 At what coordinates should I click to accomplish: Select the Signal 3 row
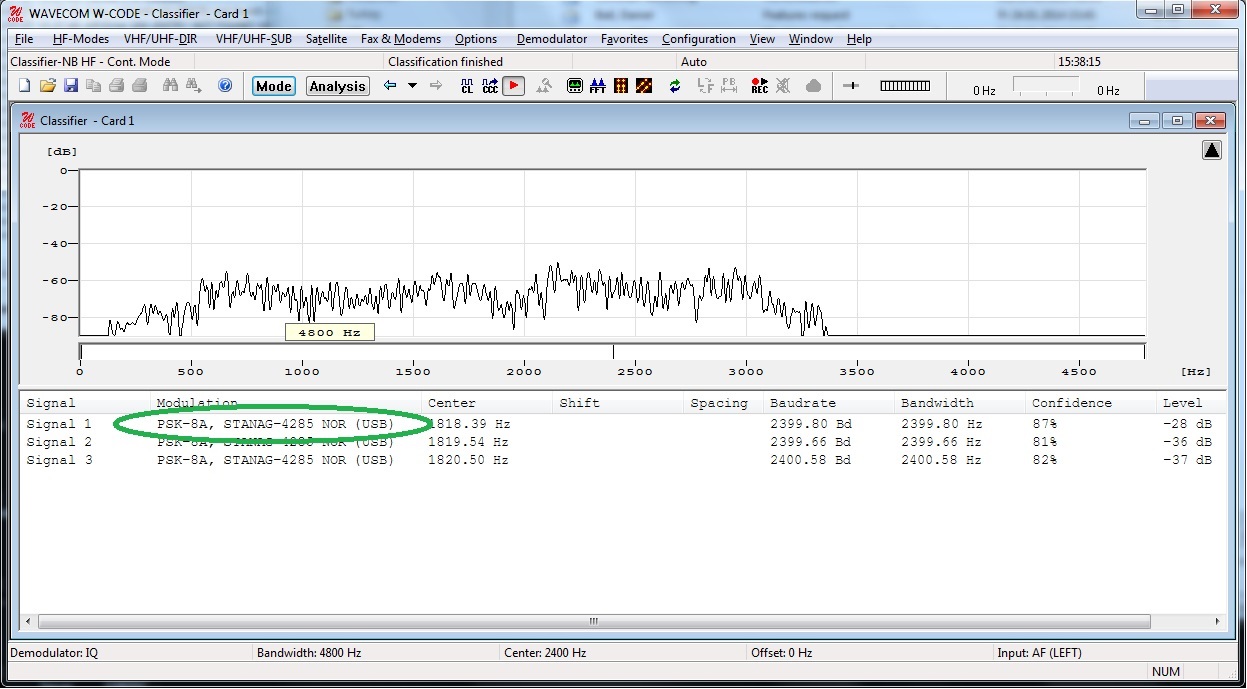622,460
